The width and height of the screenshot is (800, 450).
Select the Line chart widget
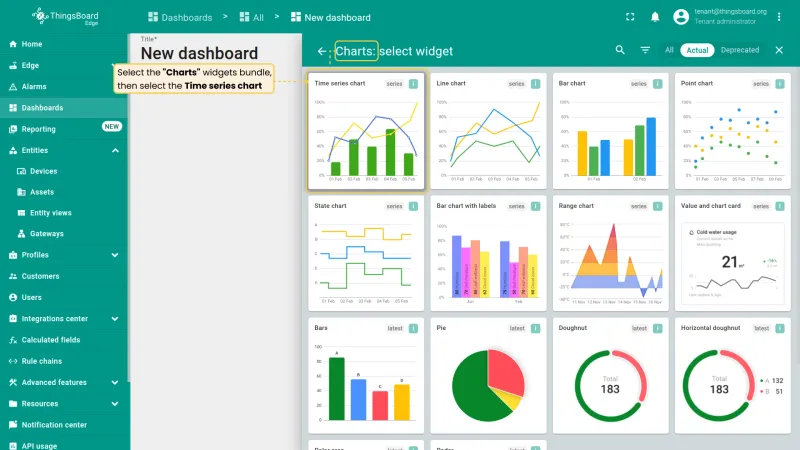(488, 131)
